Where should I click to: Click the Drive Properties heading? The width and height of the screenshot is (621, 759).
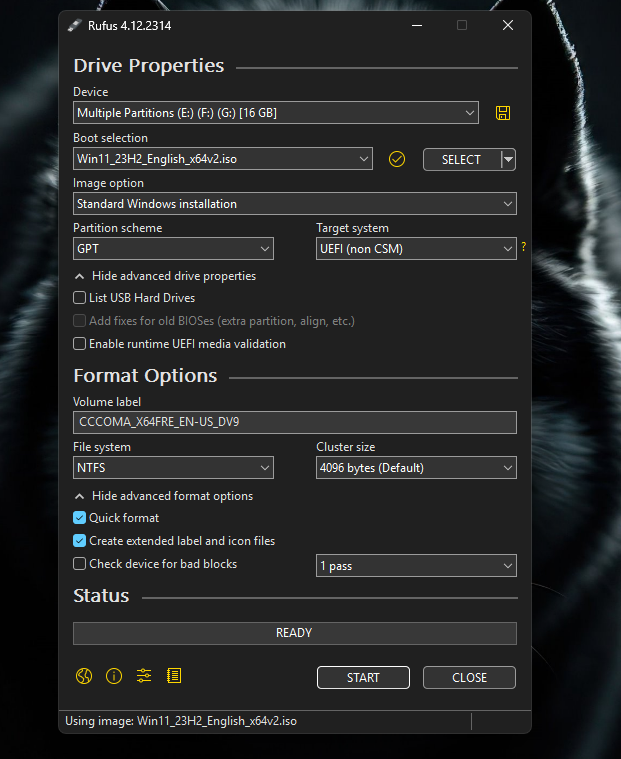[149, 65]
